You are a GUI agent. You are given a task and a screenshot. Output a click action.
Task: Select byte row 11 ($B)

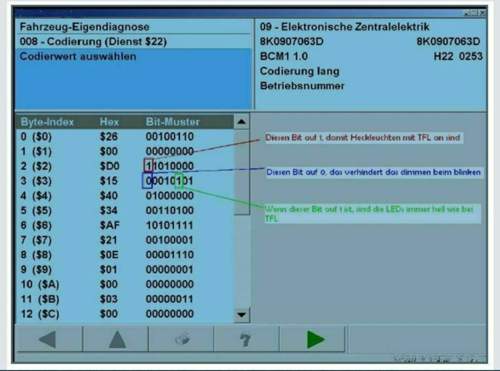pyautogui.click(x=125, y=299)
